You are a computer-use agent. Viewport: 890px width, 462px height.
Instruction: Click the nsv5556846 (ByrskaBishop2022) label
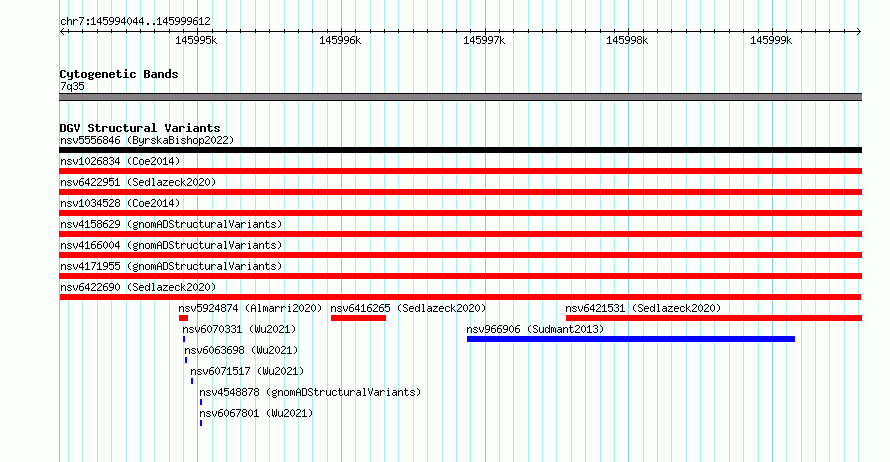[x=147, y=140]
